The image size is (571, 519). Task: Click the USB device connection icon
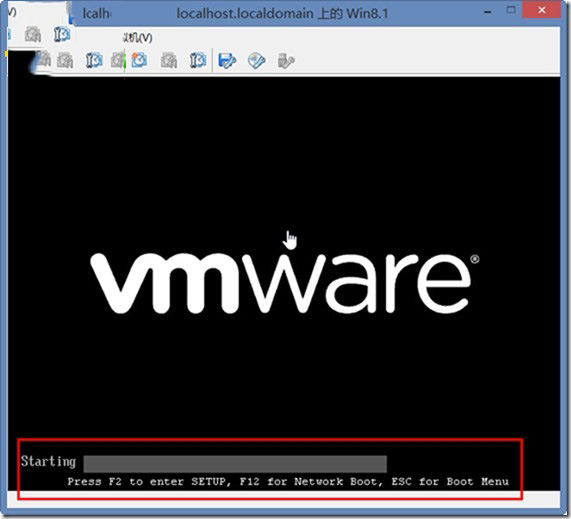pos(286,60)
